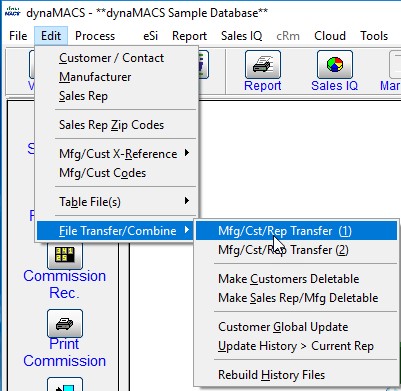Click Commission Rec. sidebar label
Viewport: 401px width, 391px height.
pyautogui.click(x=65, y=284)
